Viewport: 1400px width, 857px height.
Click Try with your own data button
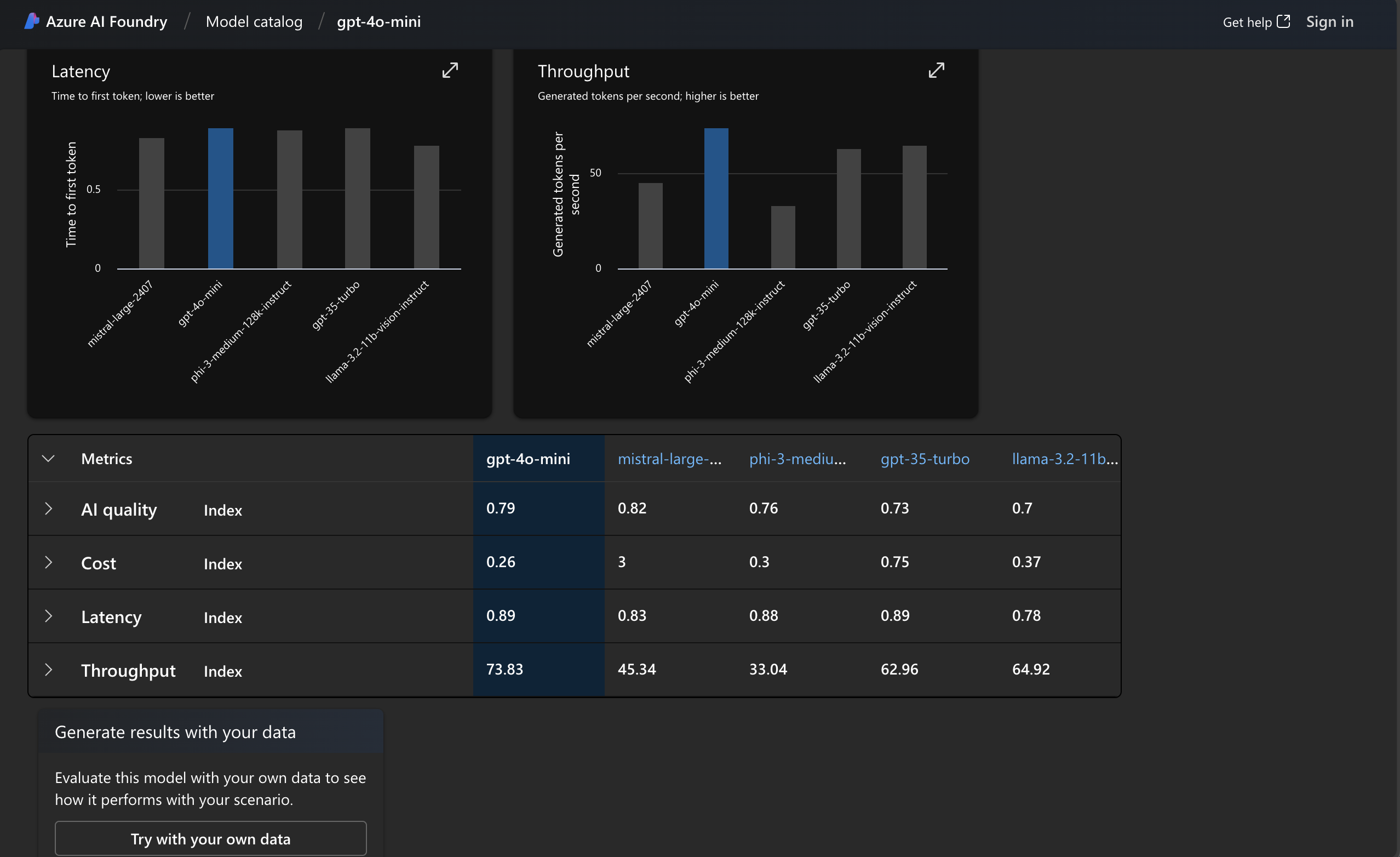[x=210, y=838]
